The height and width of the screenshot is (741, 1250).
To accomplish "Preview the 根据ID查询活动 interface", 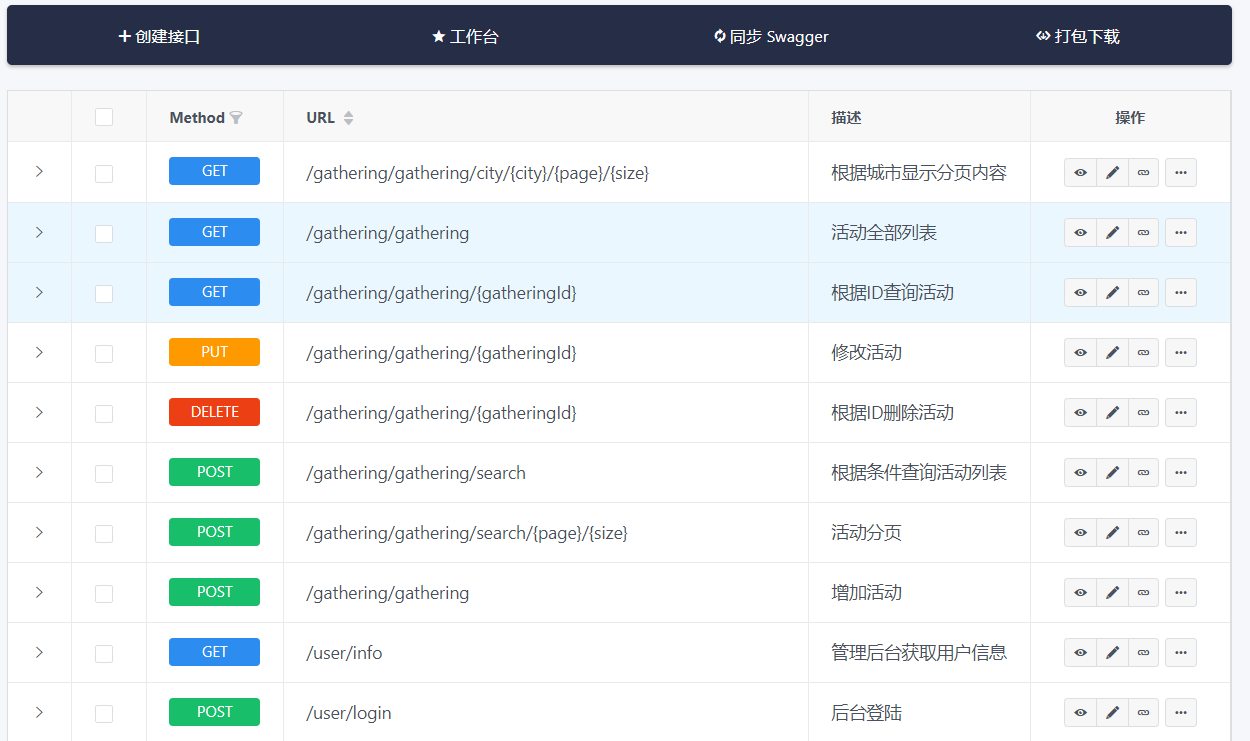I will coord(1080,292).
